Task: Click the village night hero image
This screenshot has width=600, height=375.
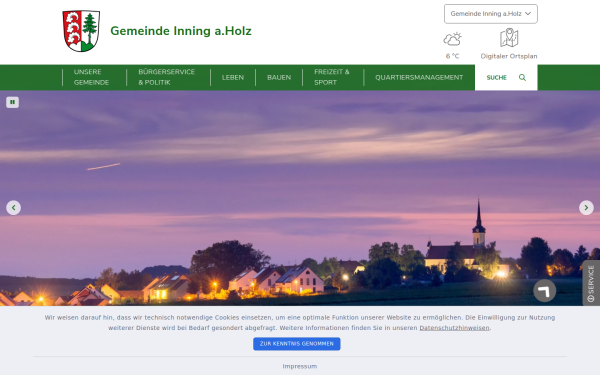Action: 300,198
